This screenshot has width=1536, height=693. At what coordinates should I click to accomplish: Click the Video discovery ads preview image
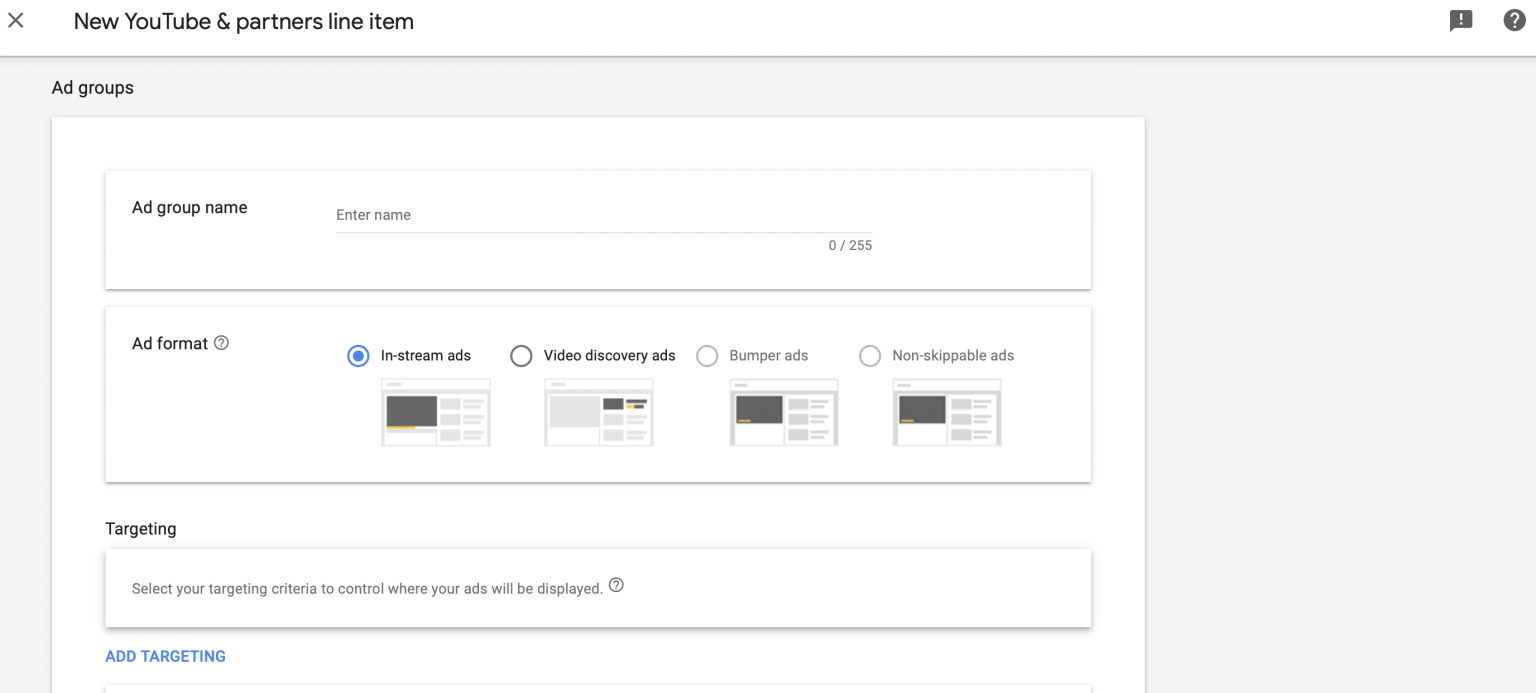pos(598,412)
